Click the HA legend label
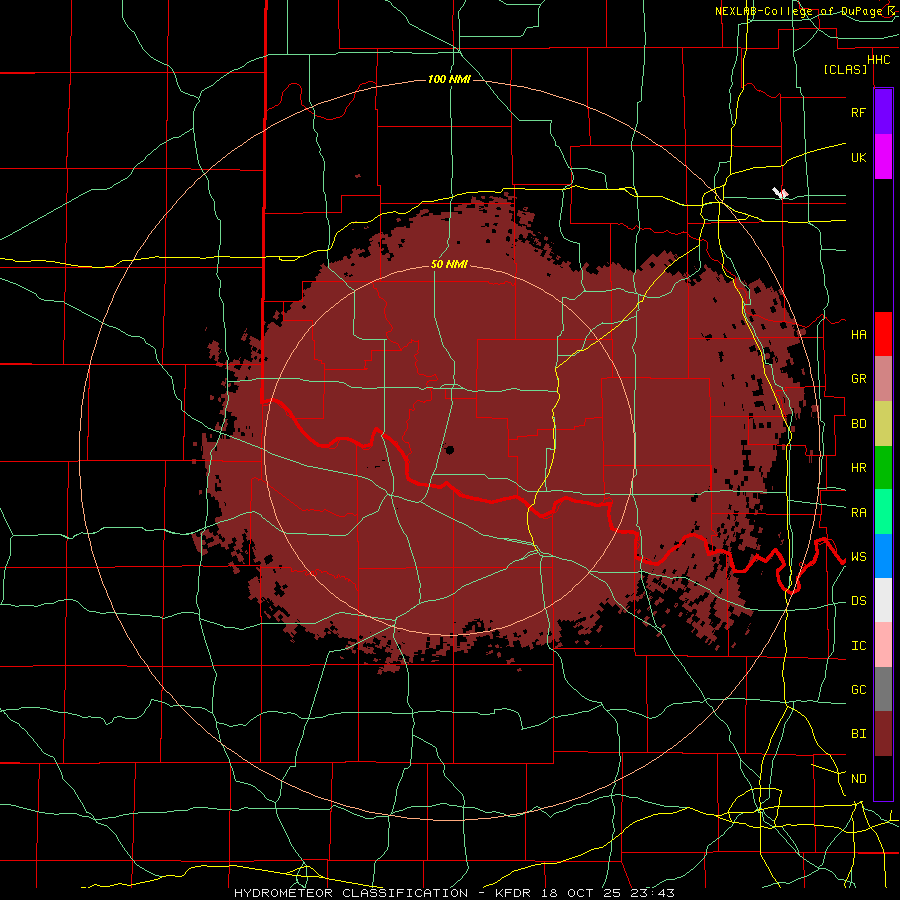The width and height of the screenshot is (900, 900). coord(859,334)
